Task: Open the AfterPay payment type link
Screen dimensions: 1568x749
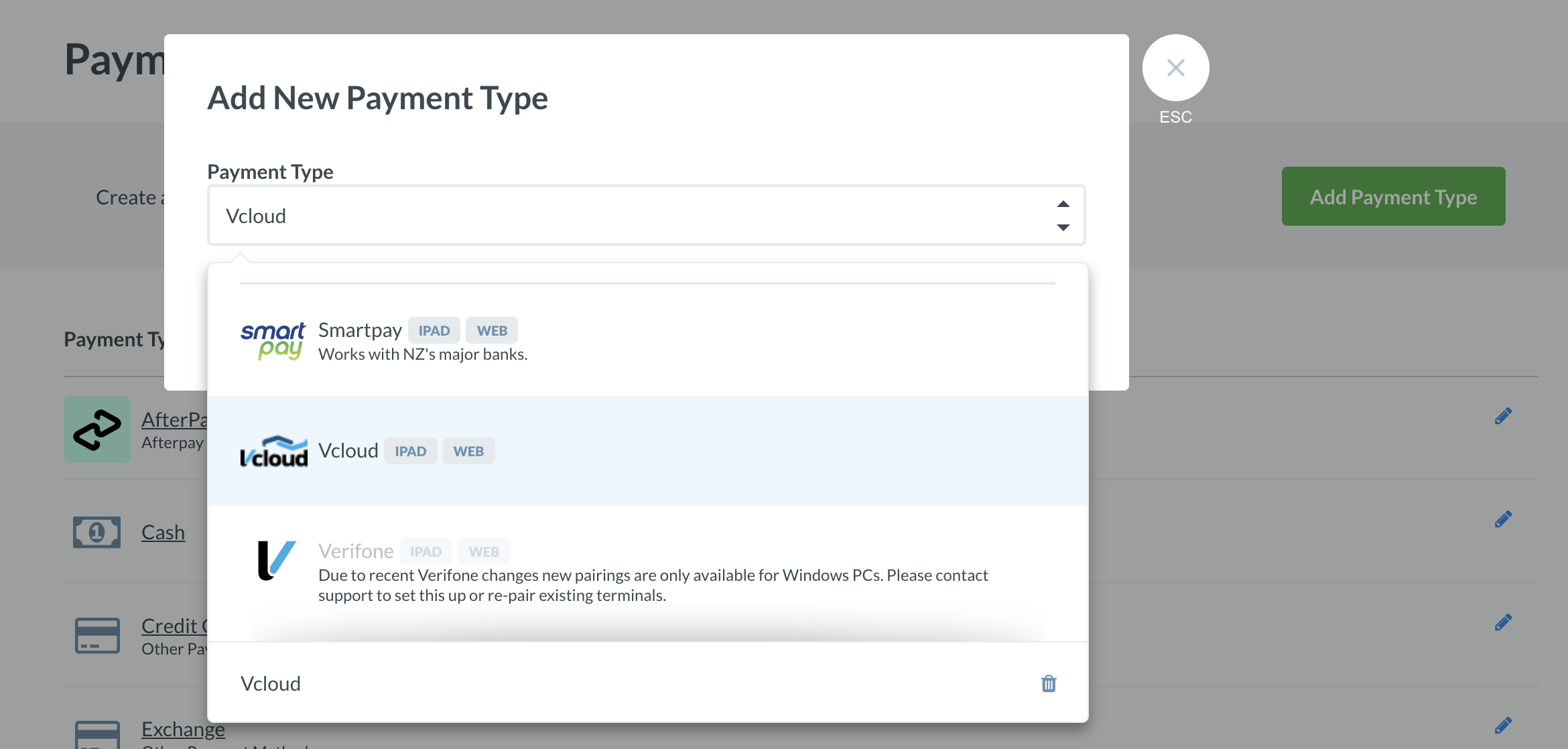Action: coord(174,419)
